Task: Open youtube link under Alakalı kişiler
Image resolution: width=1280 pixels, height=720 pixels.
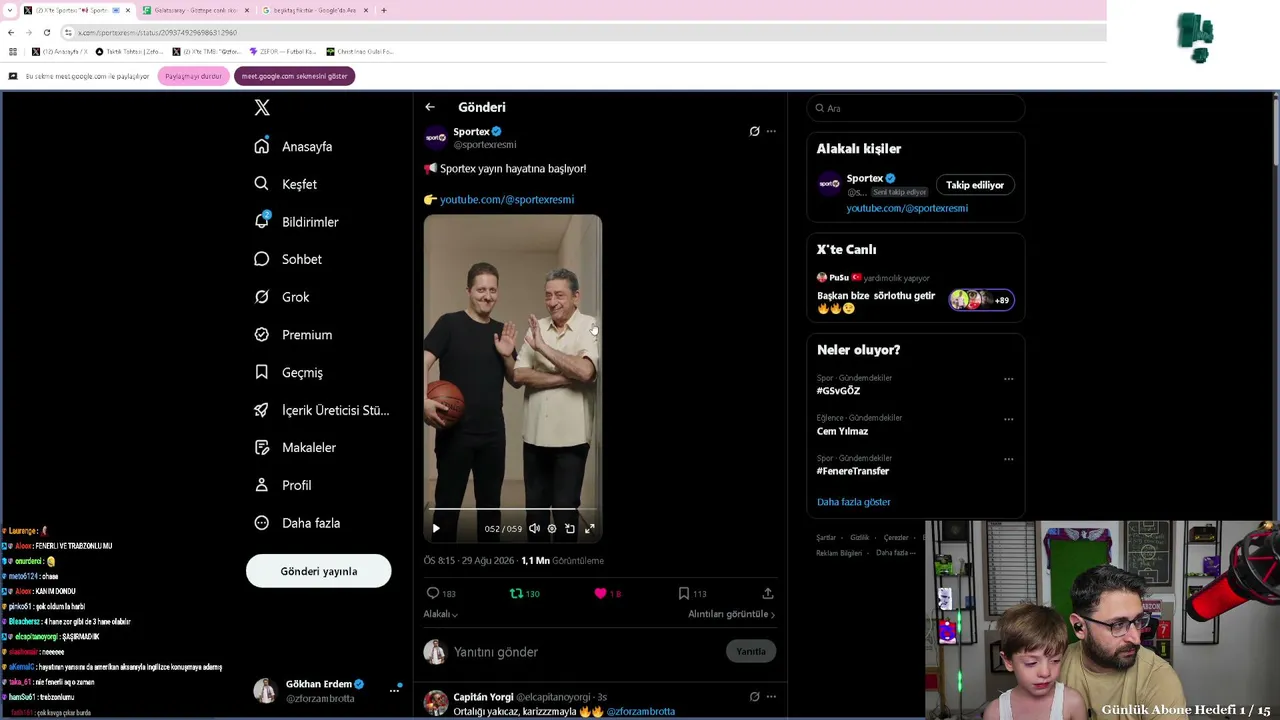Action: pos(907,208)
